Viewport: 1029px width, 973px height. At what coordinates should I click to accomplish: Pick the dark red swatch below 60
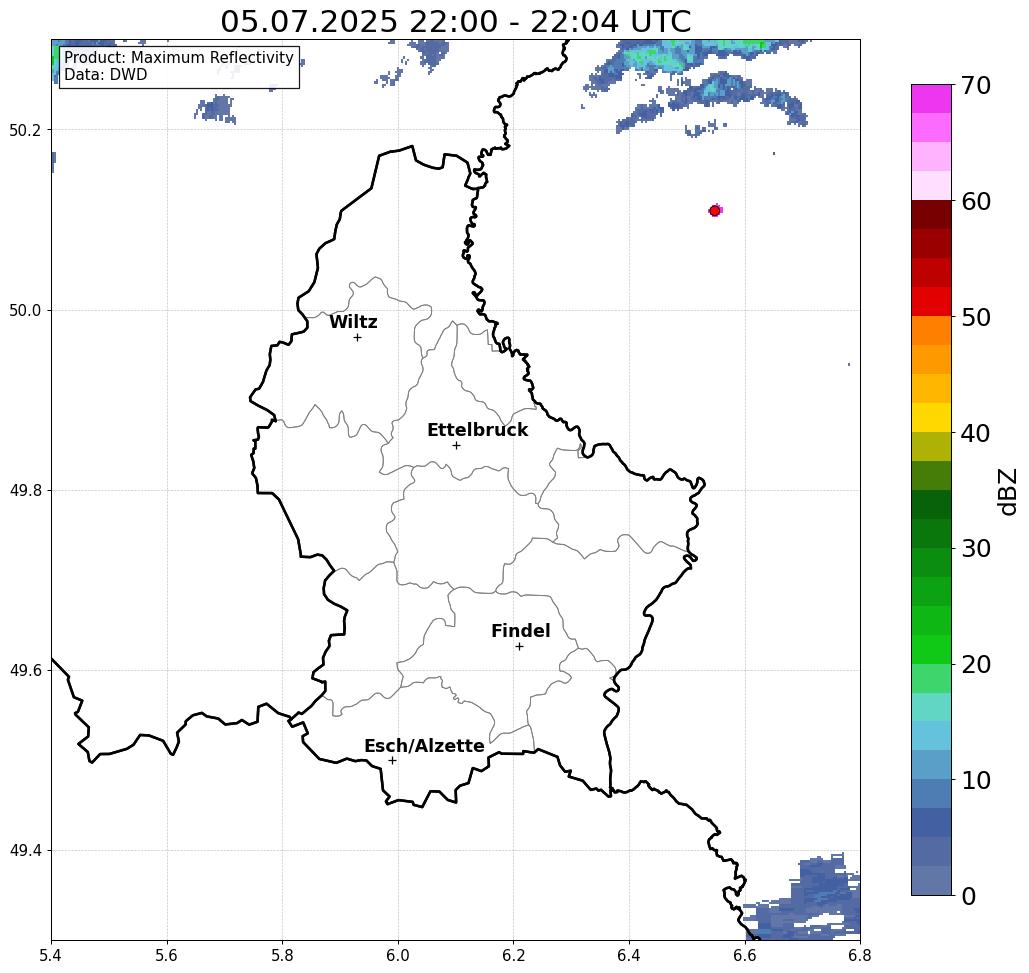[931, 215]
